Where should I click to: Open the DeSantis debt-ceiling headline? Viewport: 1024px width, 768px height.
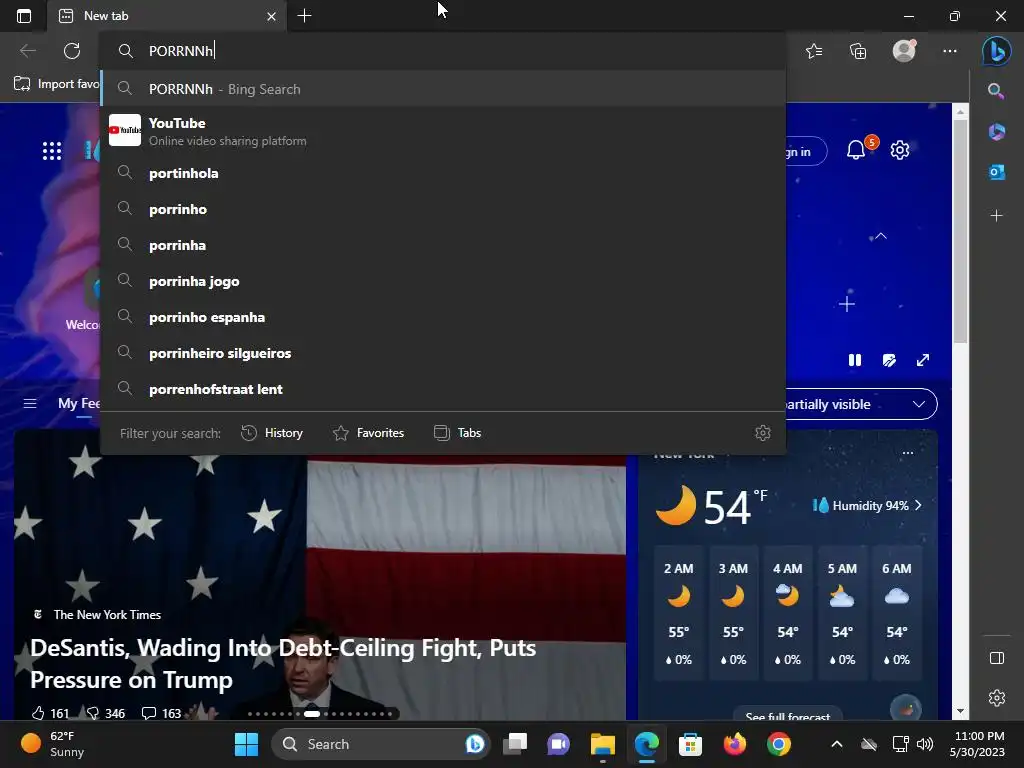pos(283,664)
